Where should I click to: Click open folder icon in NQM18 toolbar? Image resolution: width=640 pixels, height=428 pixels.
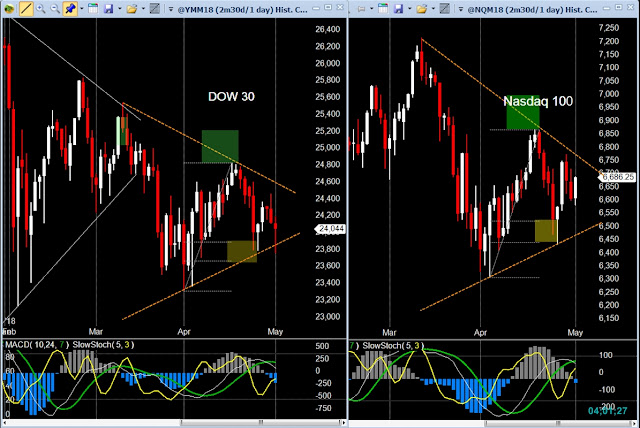pos(421,9)
